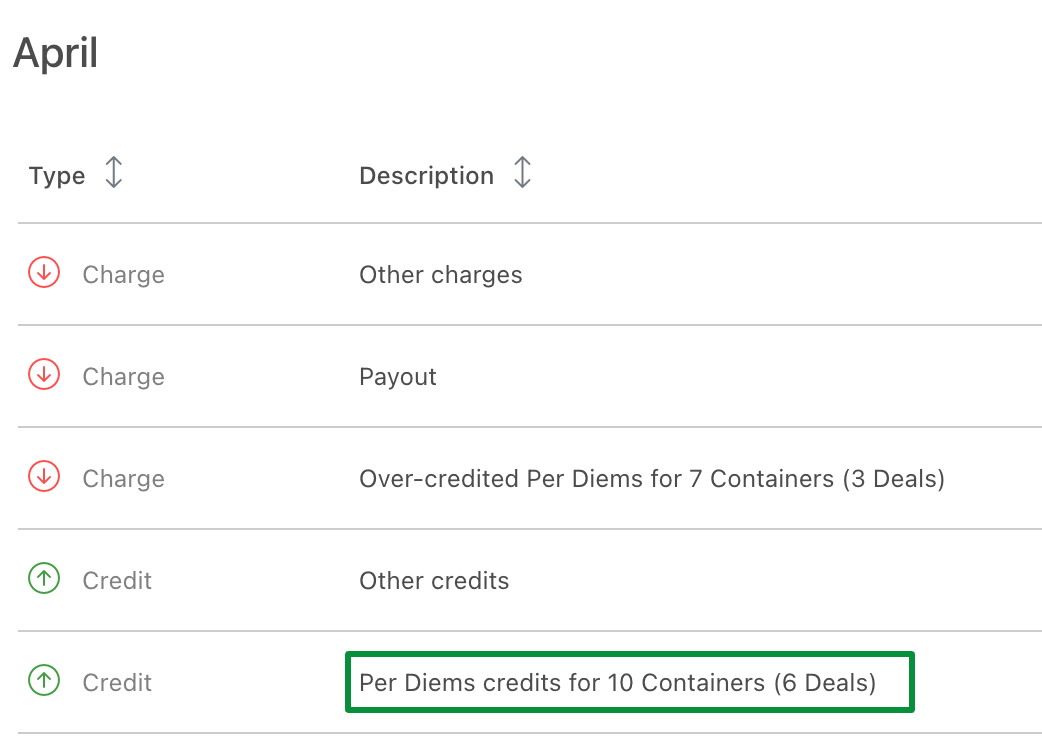
Task: Click the April heading
Action: pos(56,52)
